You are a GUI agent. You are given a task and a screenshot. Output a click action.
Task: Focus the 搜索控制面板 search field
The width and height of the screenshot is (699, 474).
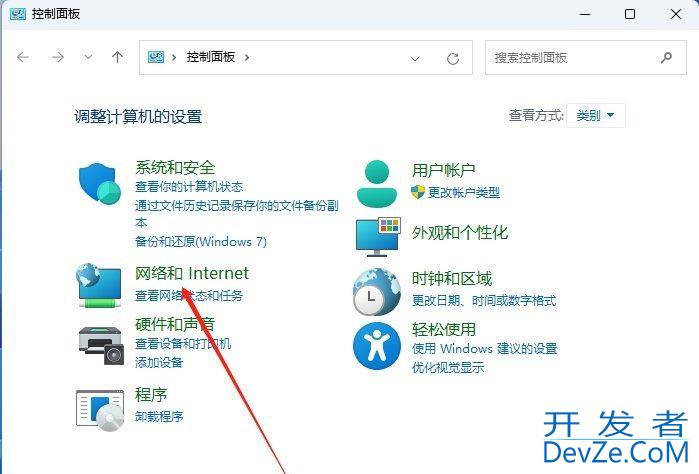[x=586, y=58]
